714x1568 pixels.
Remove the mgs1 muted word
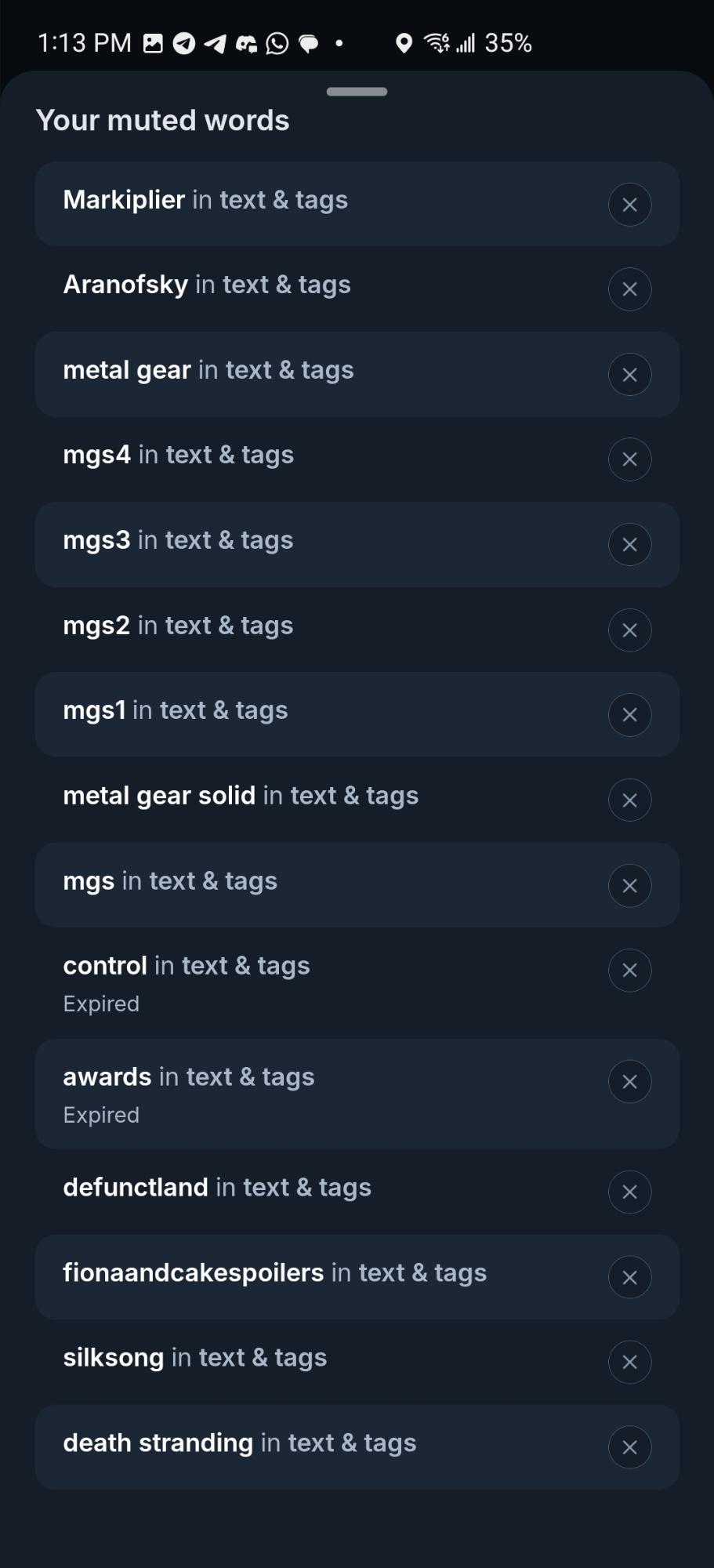629,715
